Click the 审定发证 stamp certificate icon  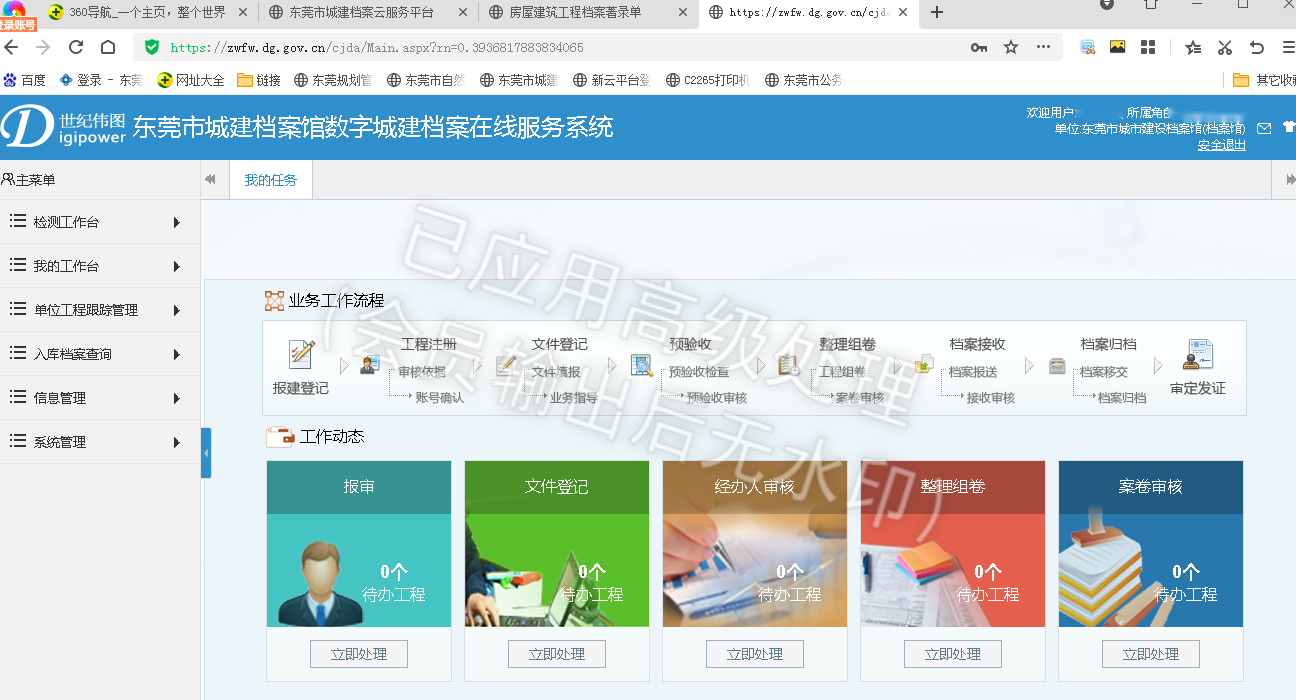[x=1197, y=355]
